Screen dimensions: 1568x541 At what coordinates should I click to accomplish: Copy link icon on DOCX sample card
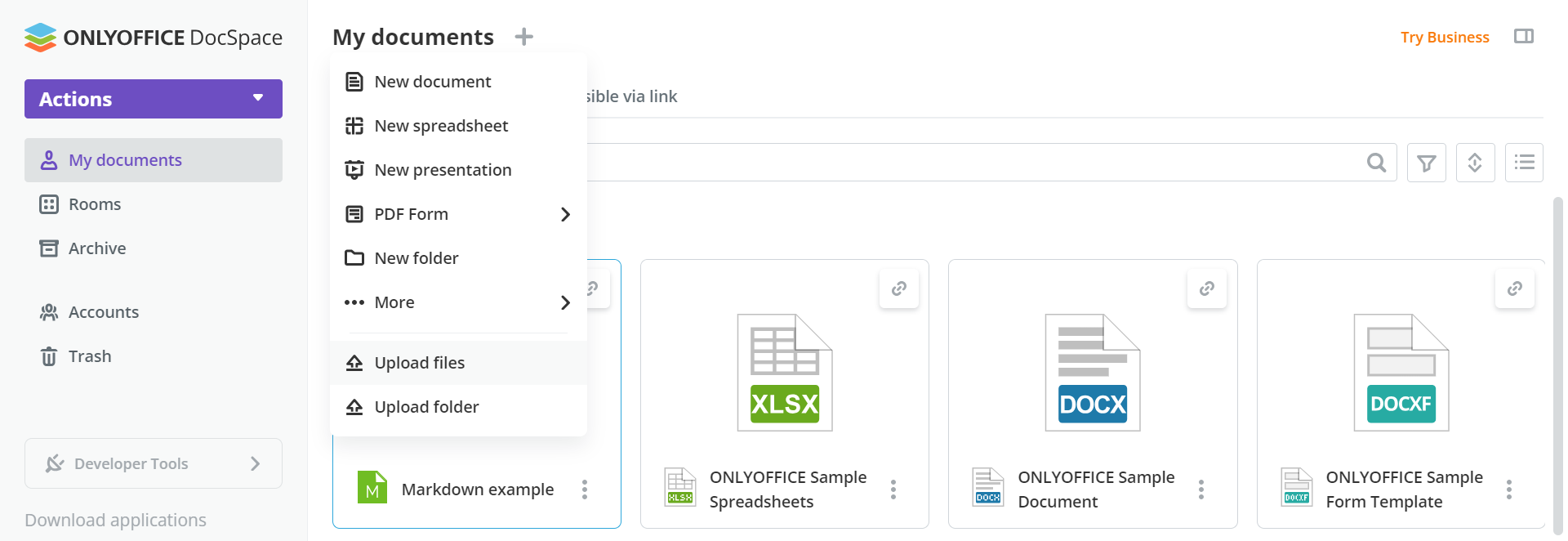coord(1206,288)
